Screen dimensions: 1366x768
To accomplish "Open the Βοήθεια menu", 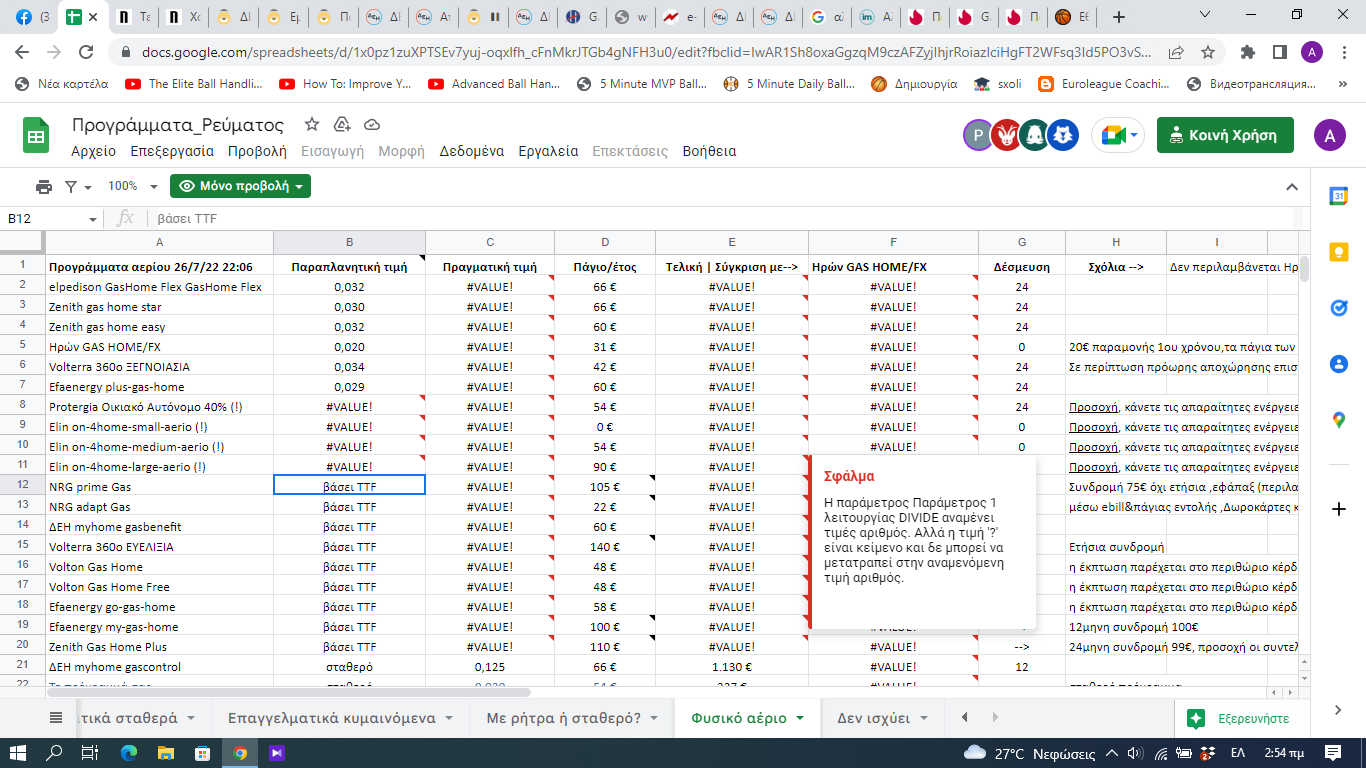I will 709,151.
